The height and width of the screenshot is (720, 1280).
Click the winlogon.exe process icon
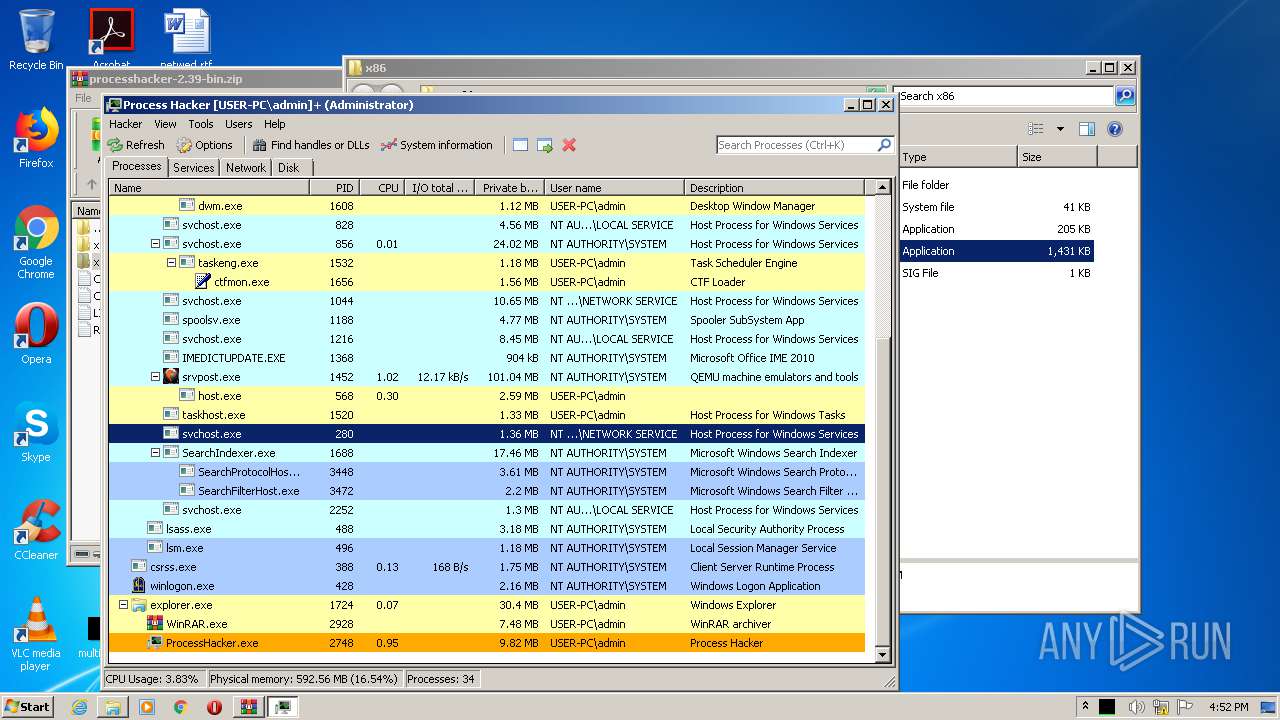(x=139, y=586)
